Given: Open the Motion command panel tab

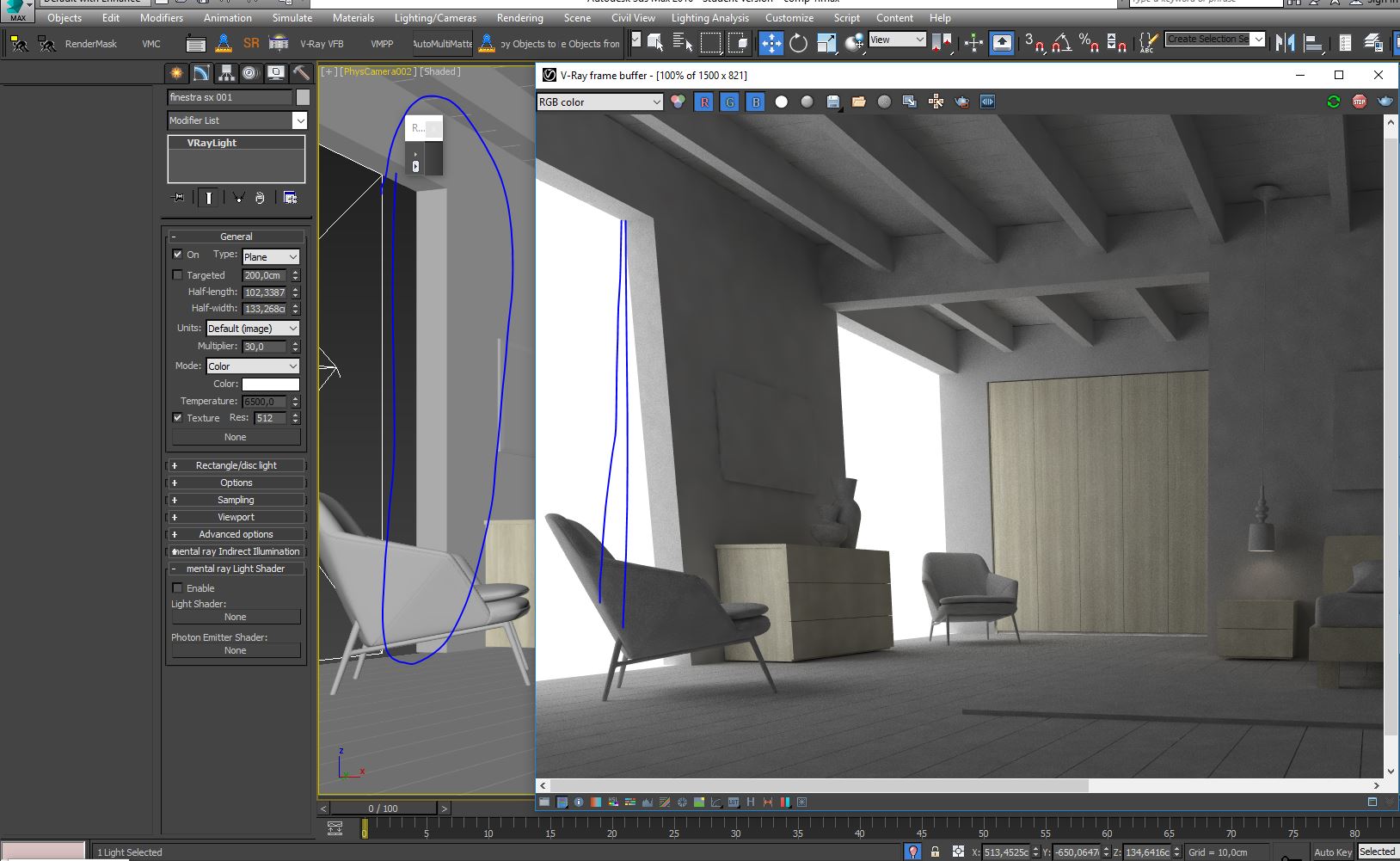Looking at the screenshot, I should tap(250, 73).
